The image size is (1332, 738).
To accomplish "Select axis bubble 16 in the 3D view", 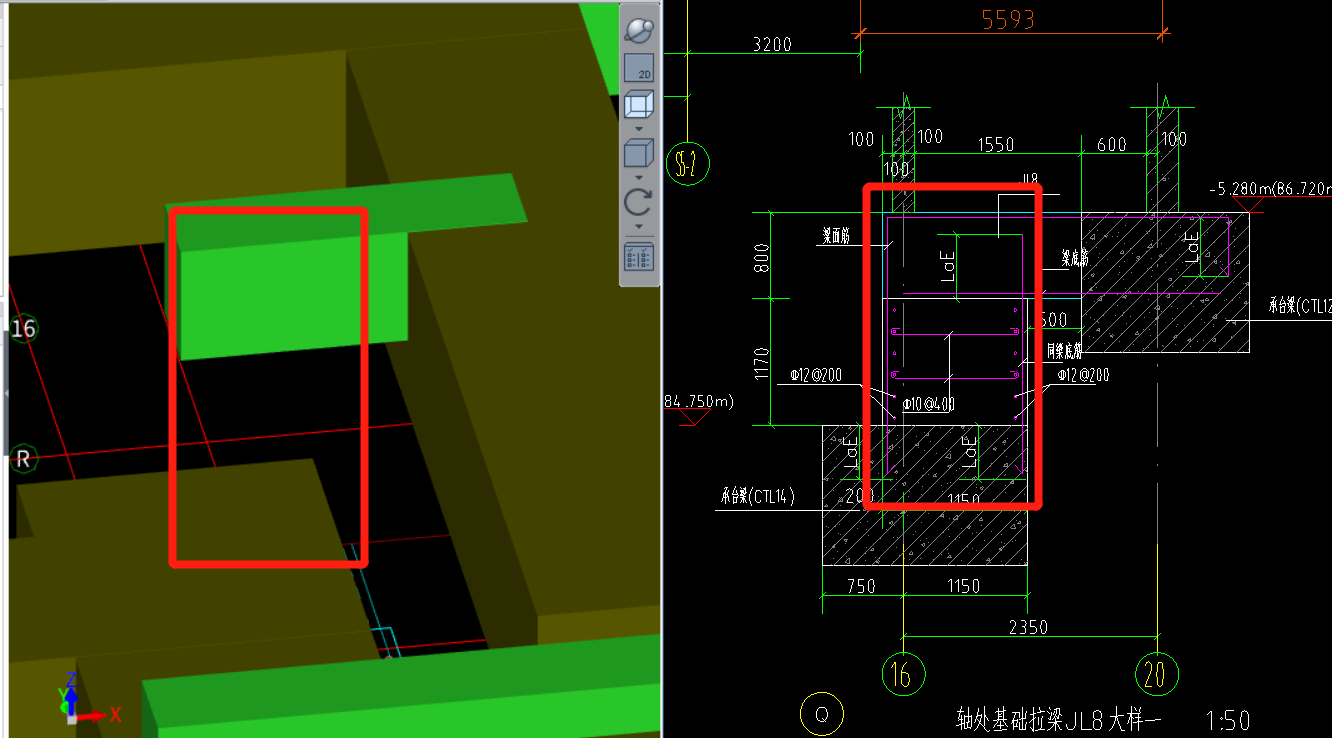I will (x=22, y=328).
